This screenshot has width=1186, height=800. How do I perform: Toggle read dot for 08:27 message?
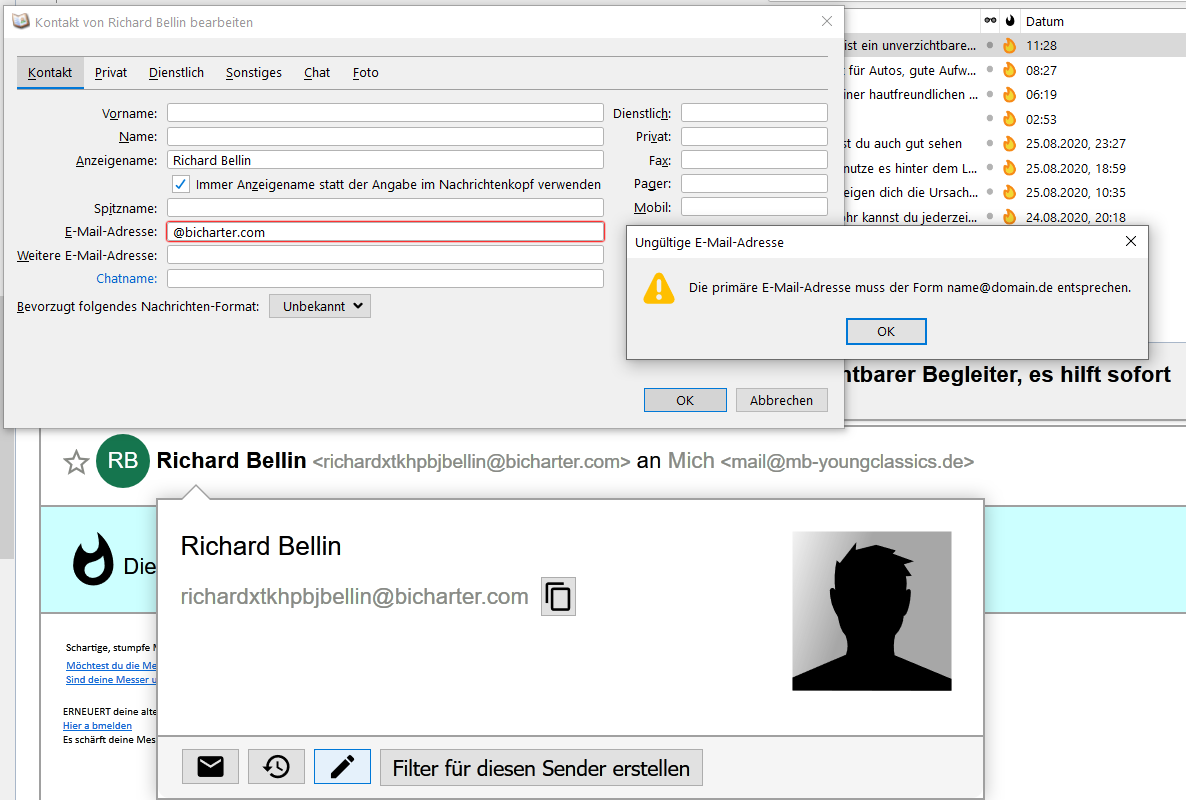tap(989, 70)
